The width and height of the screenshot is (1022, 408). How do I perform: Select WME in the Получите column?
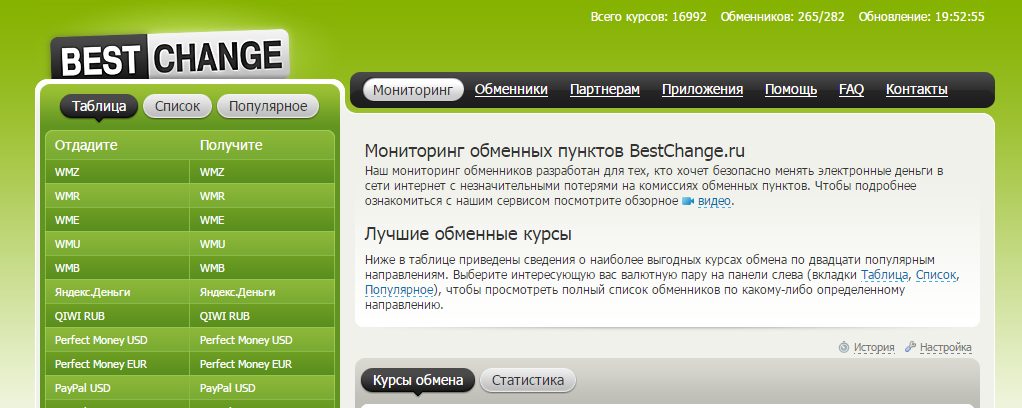[262, 220]
